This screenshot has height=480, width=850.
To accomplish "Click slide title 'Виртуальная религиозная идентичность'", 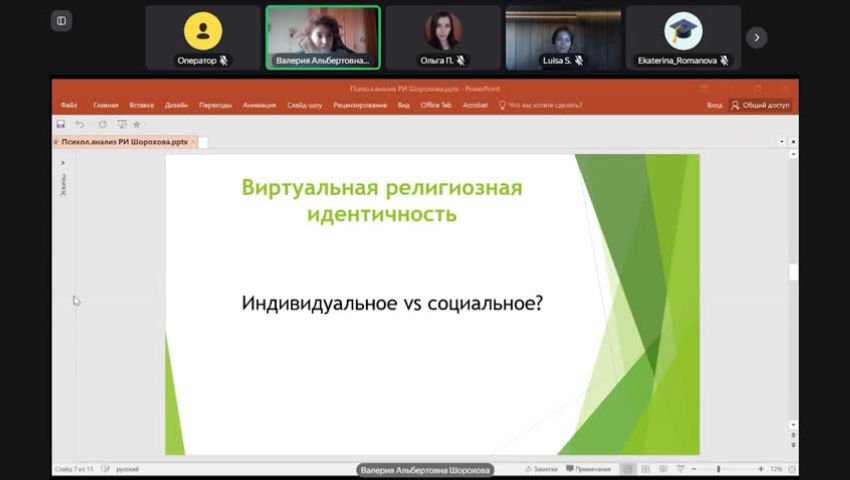I will (x=382, y=201).
